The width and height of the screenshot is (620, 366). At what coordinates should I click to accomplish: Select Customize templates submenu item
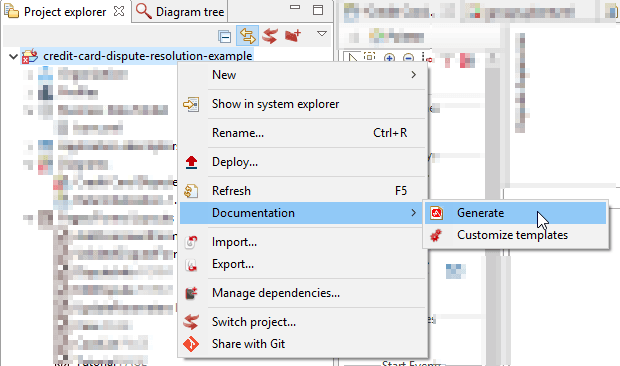[x=516, y=235]
